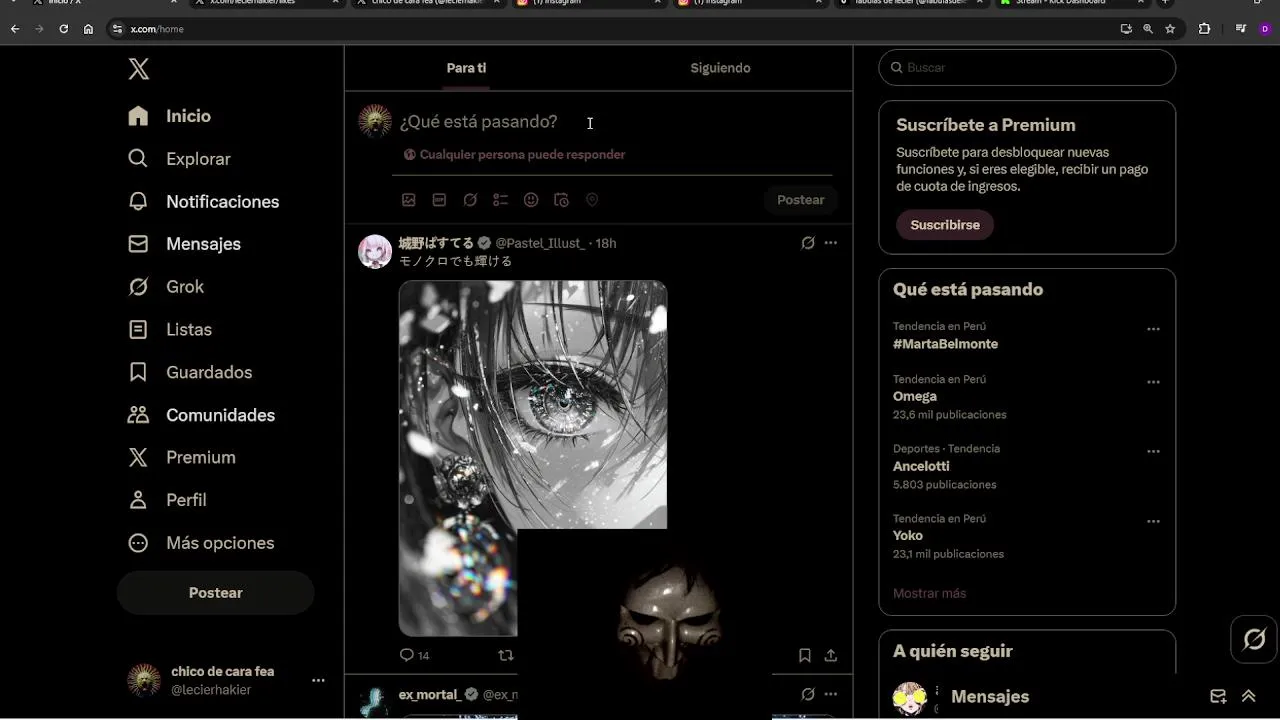Switch to the Siguiendo tab

720,68
